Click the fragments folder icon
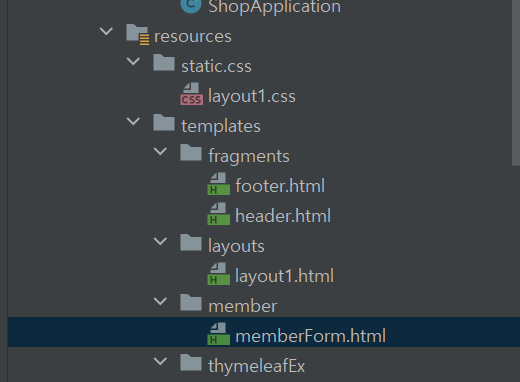 (191, 153)
